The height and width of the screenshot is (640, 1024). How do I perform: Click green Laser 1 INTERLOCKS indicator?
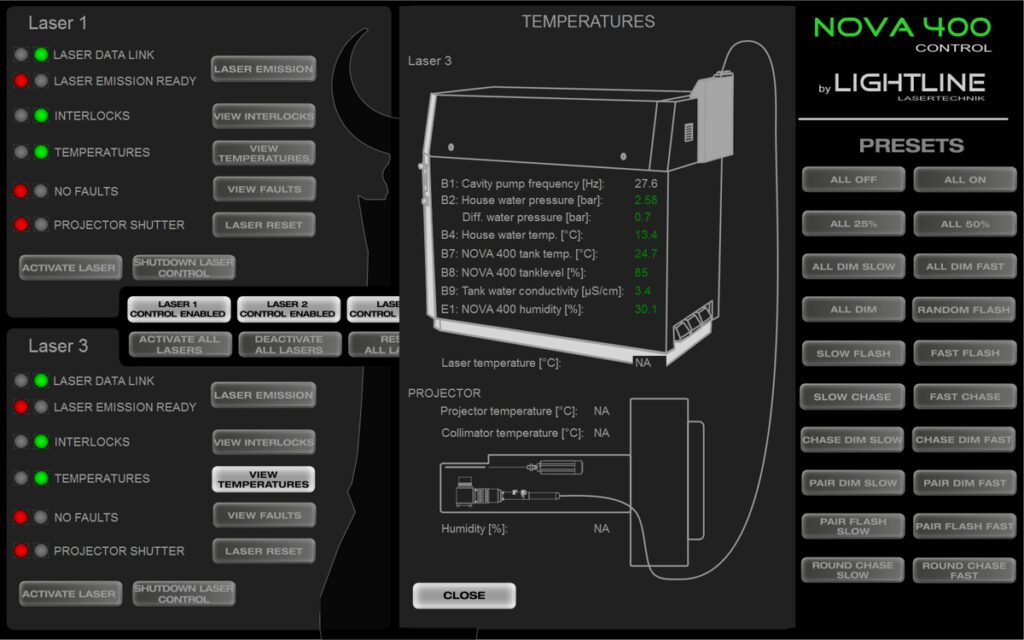(41, 116)
